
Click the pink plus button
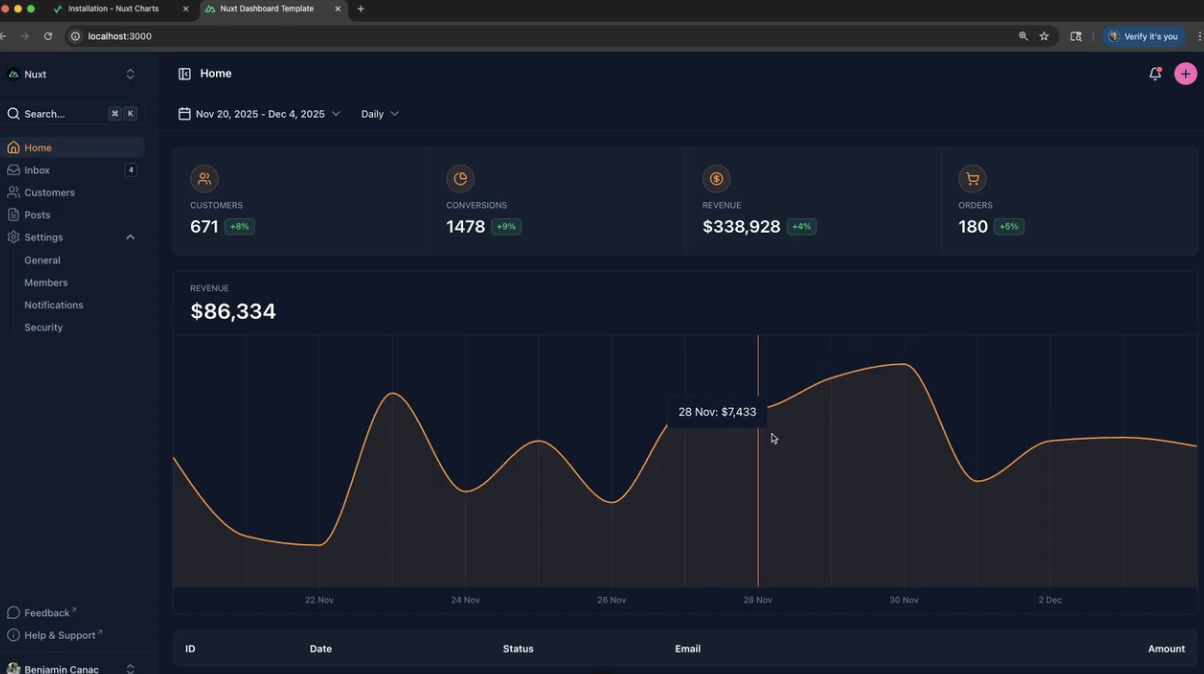1185,74
